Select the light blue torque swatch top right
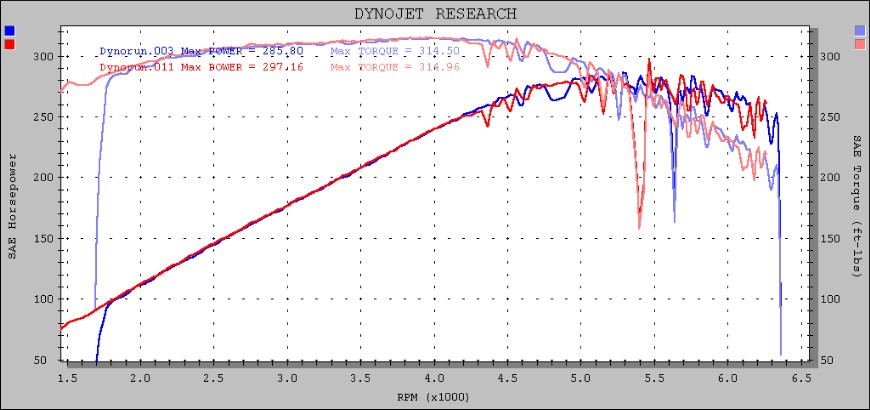This screenshot has height=410, width=870. click(860, 31)
